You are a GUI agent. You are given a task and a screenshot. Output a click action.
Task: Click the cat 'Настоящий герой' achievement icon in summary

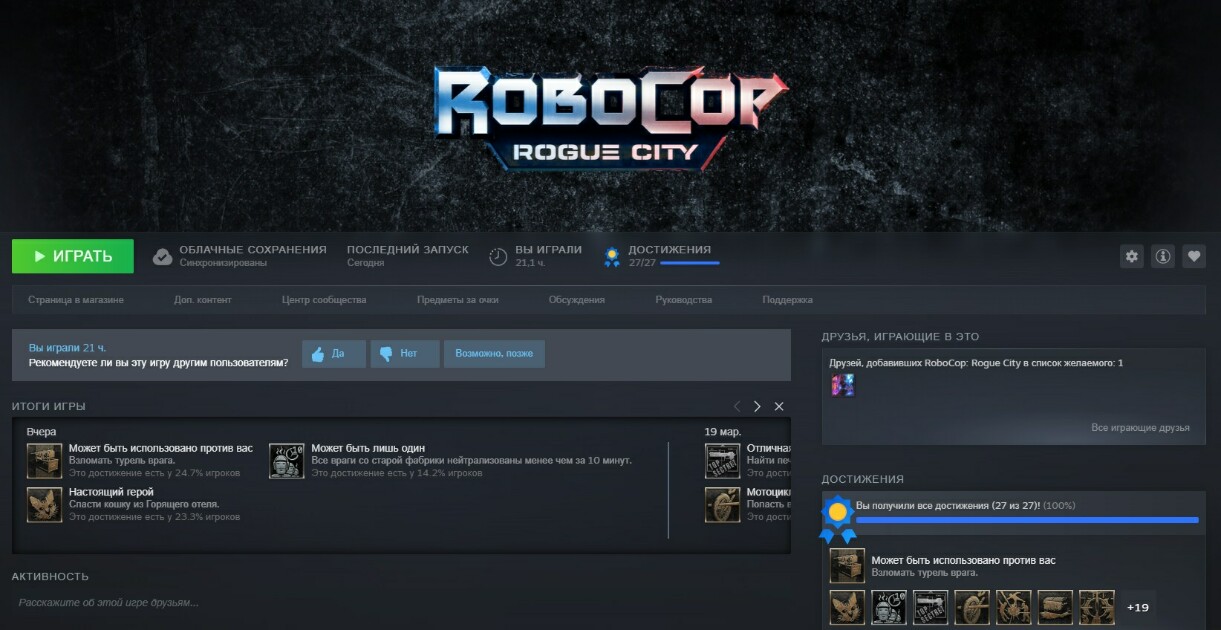pos(44,505)
